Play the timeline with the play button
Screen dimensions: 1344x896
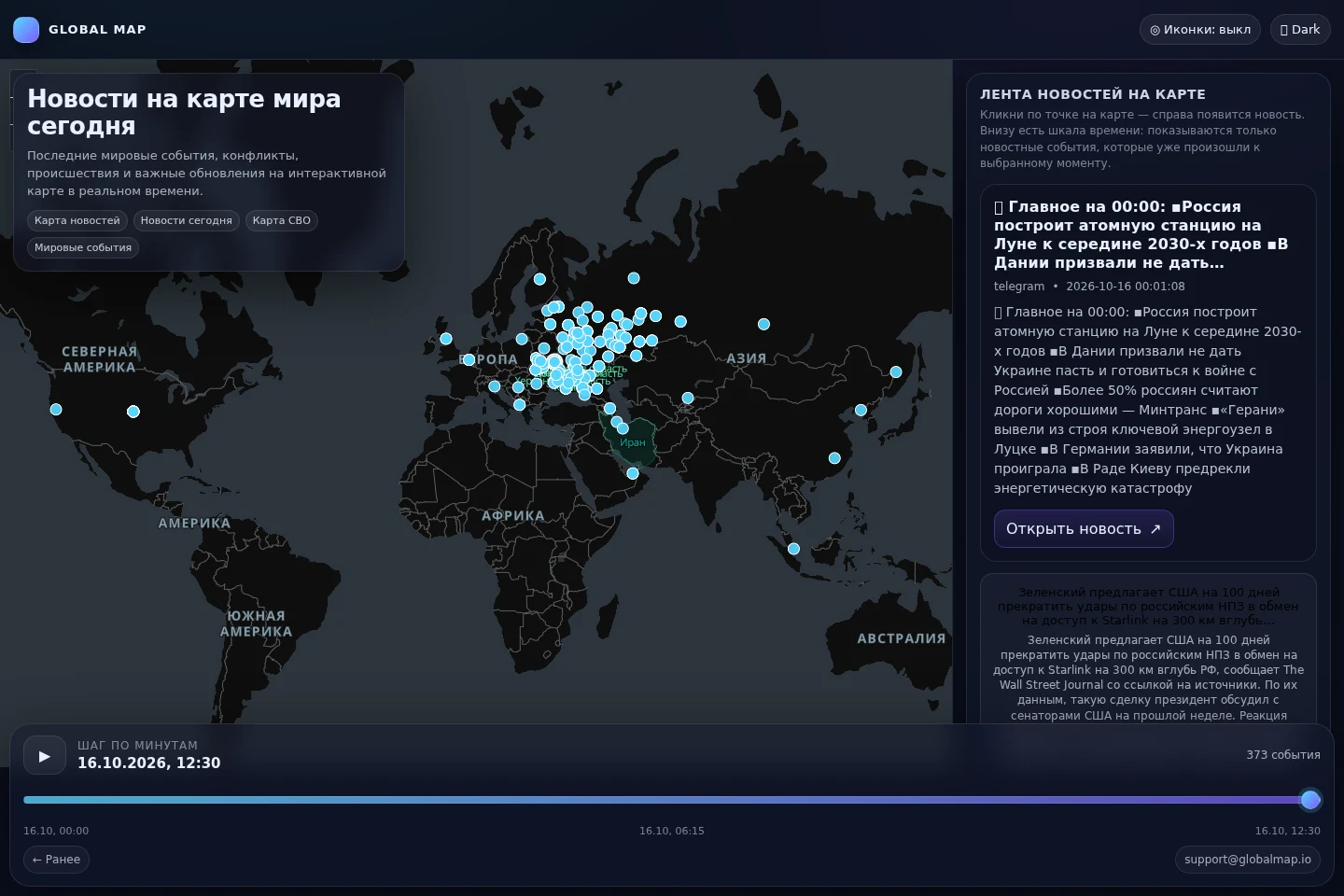tap(44, 756)
